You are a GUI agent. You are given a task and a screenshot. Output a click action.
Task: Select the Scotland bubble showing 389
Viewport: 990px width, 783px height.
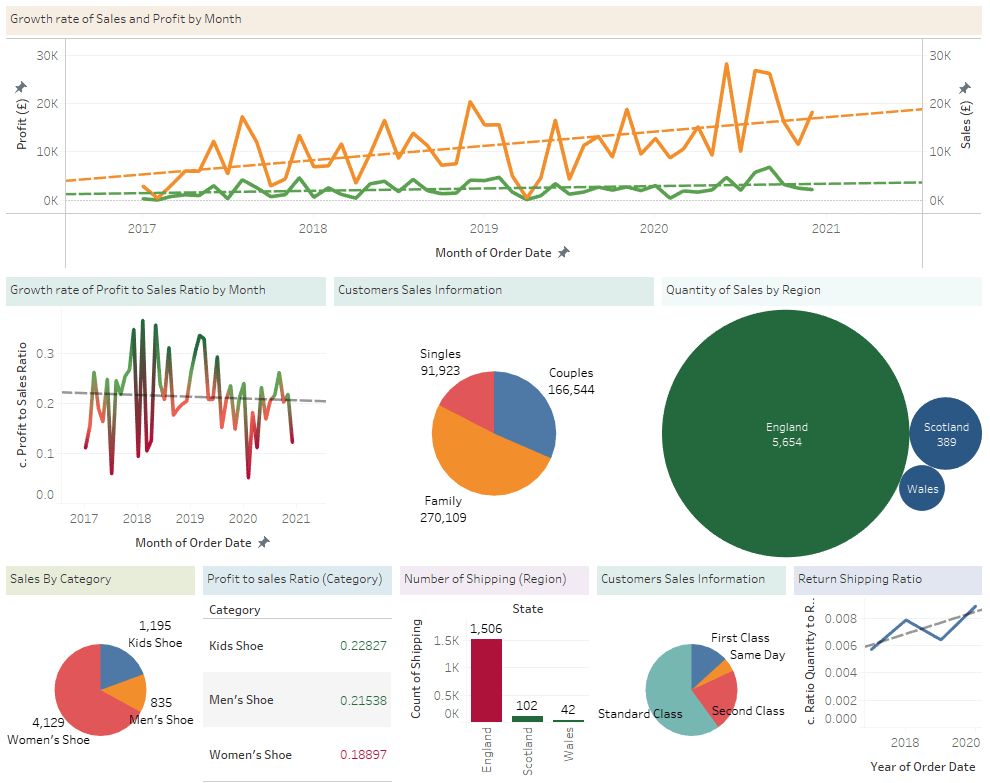tap(945, 434)
